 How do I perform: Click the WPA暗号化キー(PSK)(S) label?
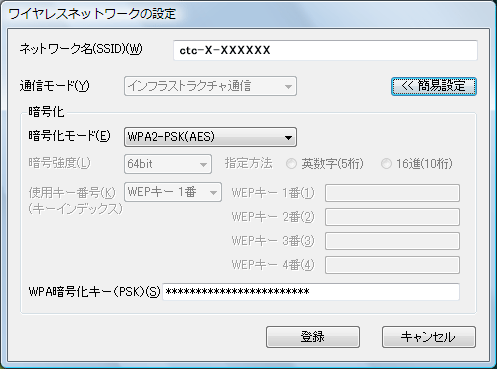[94, 292]
